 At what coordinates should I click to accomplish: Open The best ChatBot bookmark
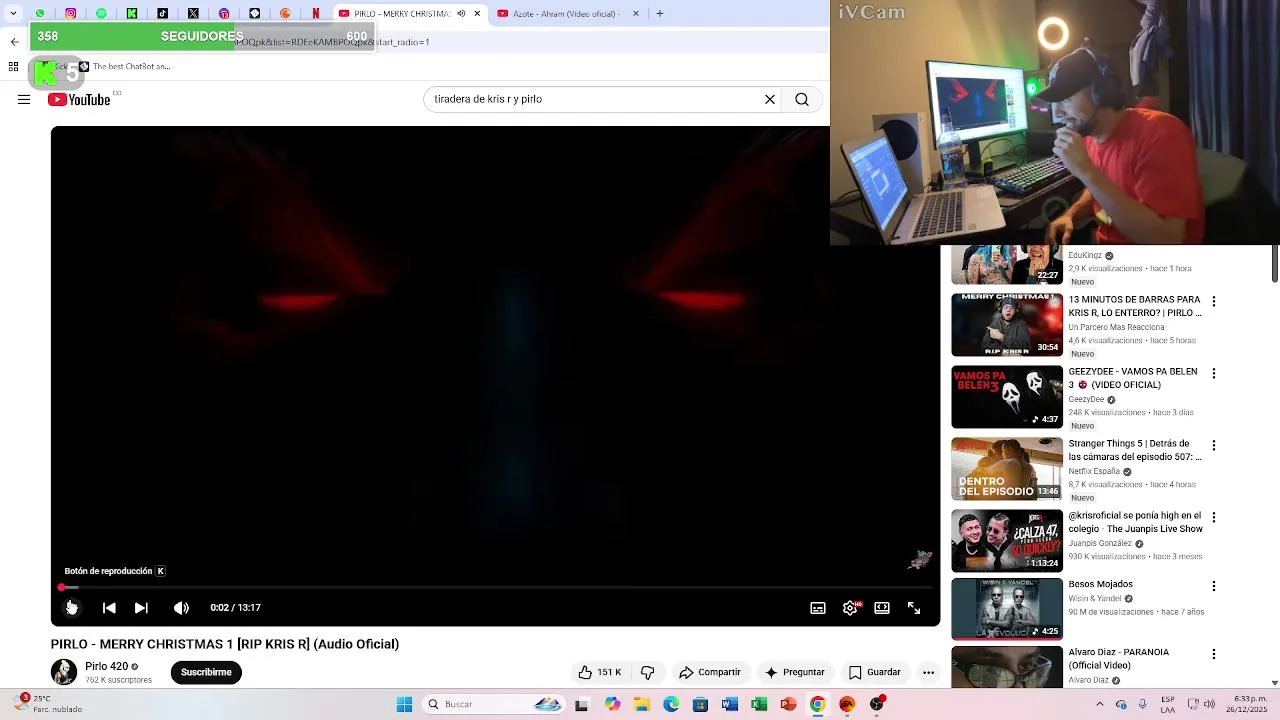pyautogui.click(x=124, y=67)
